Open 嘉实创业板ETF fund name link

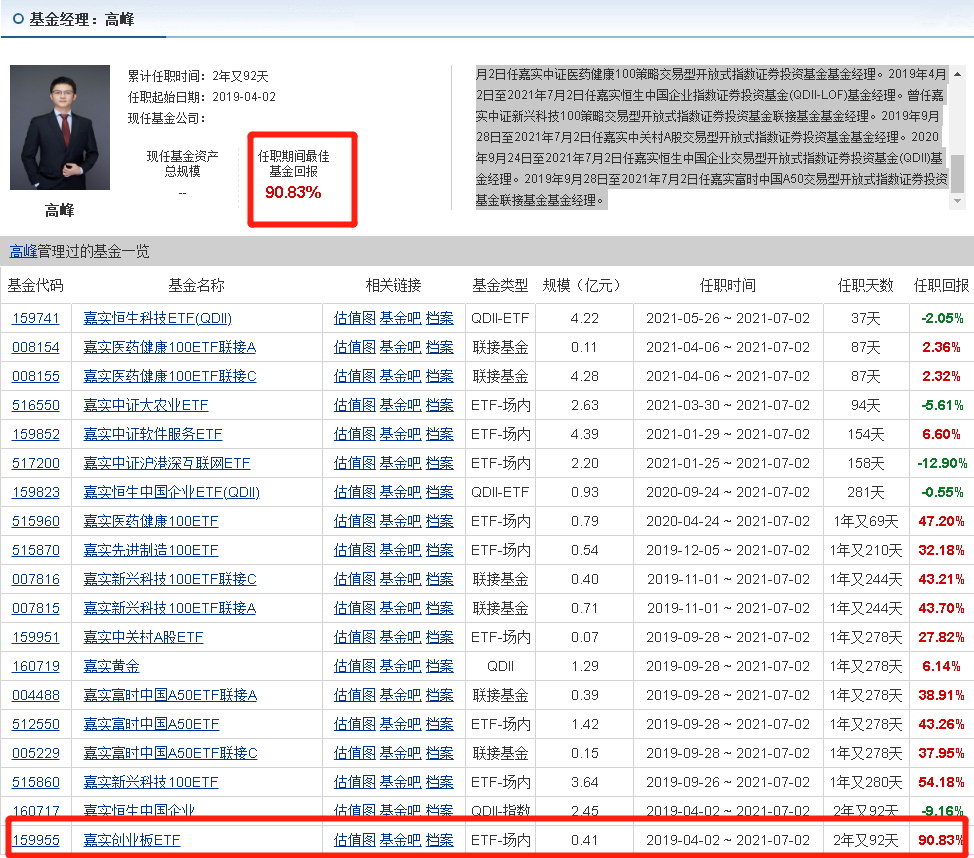click(131, 840)
